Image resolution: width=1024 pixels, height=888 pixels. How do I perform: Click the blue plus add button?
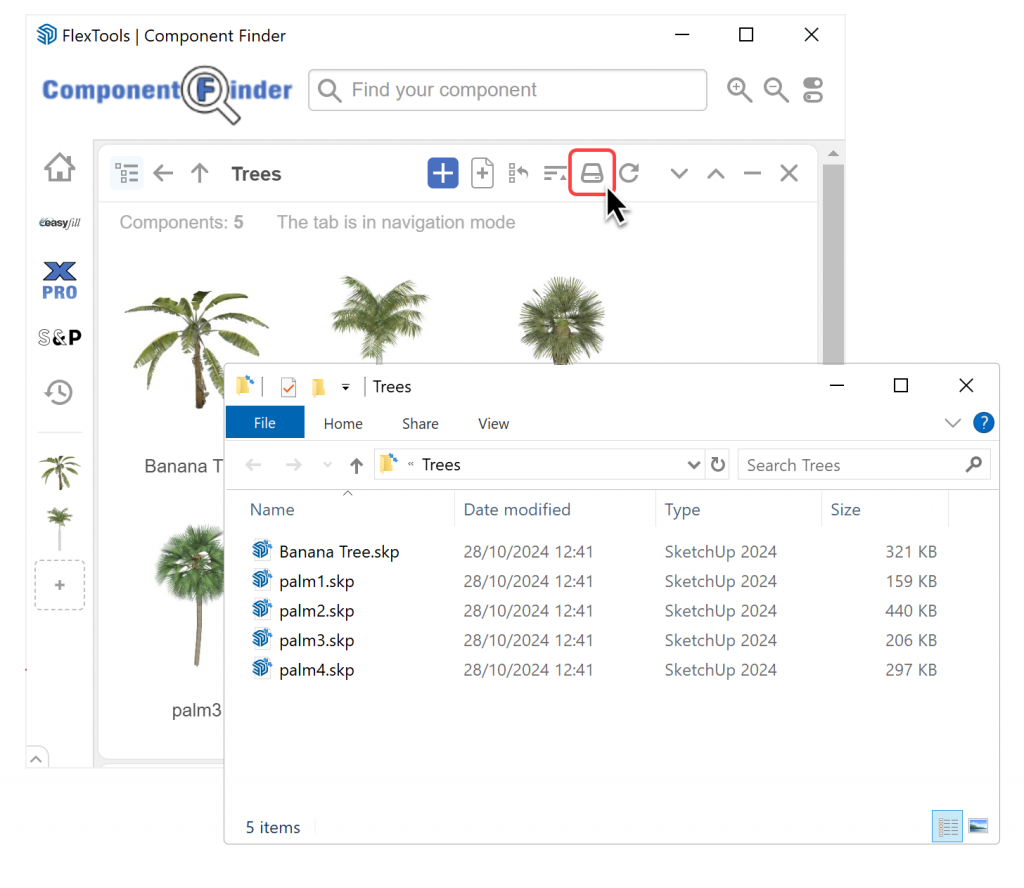click(443, 174)
